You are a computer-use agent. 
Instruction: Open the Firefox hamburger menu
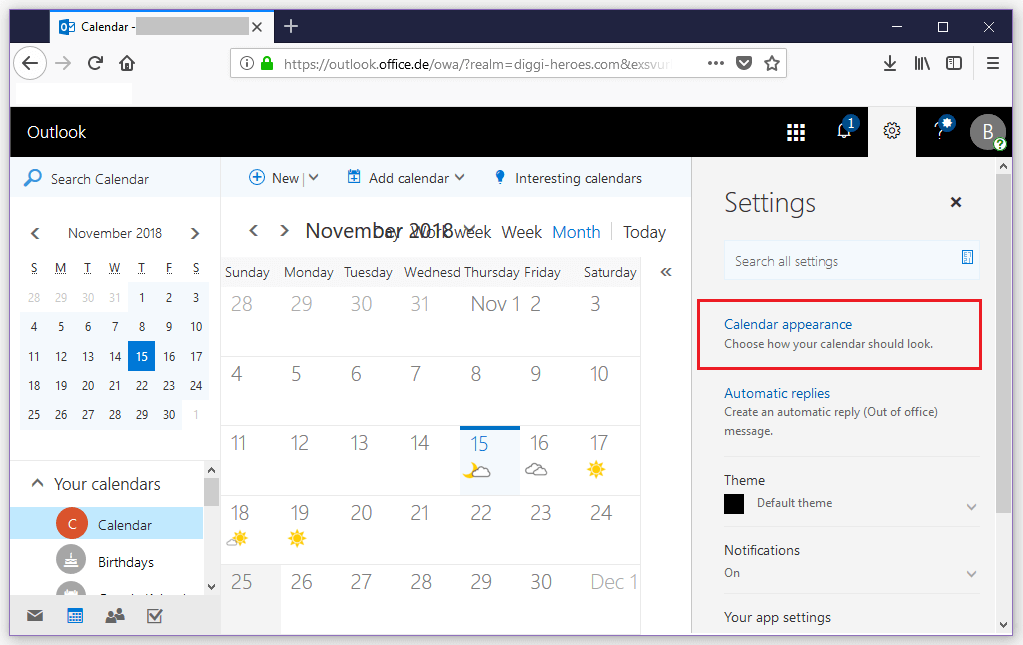point(992,63)
